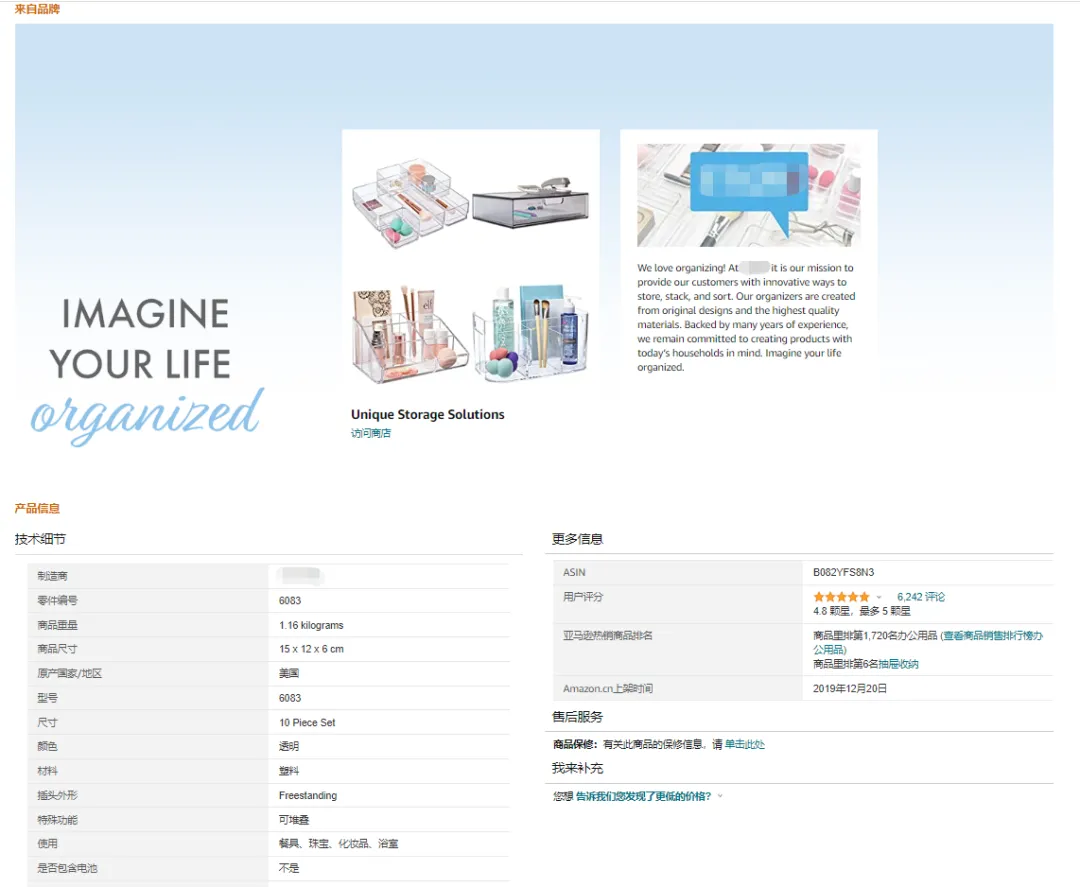Click the 零件编号 value 6083
Screen dimensions: 1080x887
tap(290, 601)
